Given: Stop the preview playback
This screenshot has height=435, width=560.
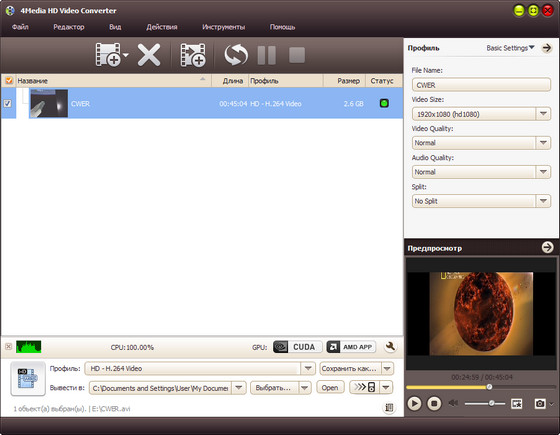Looking at the screenshot, I should coord(434,404).
